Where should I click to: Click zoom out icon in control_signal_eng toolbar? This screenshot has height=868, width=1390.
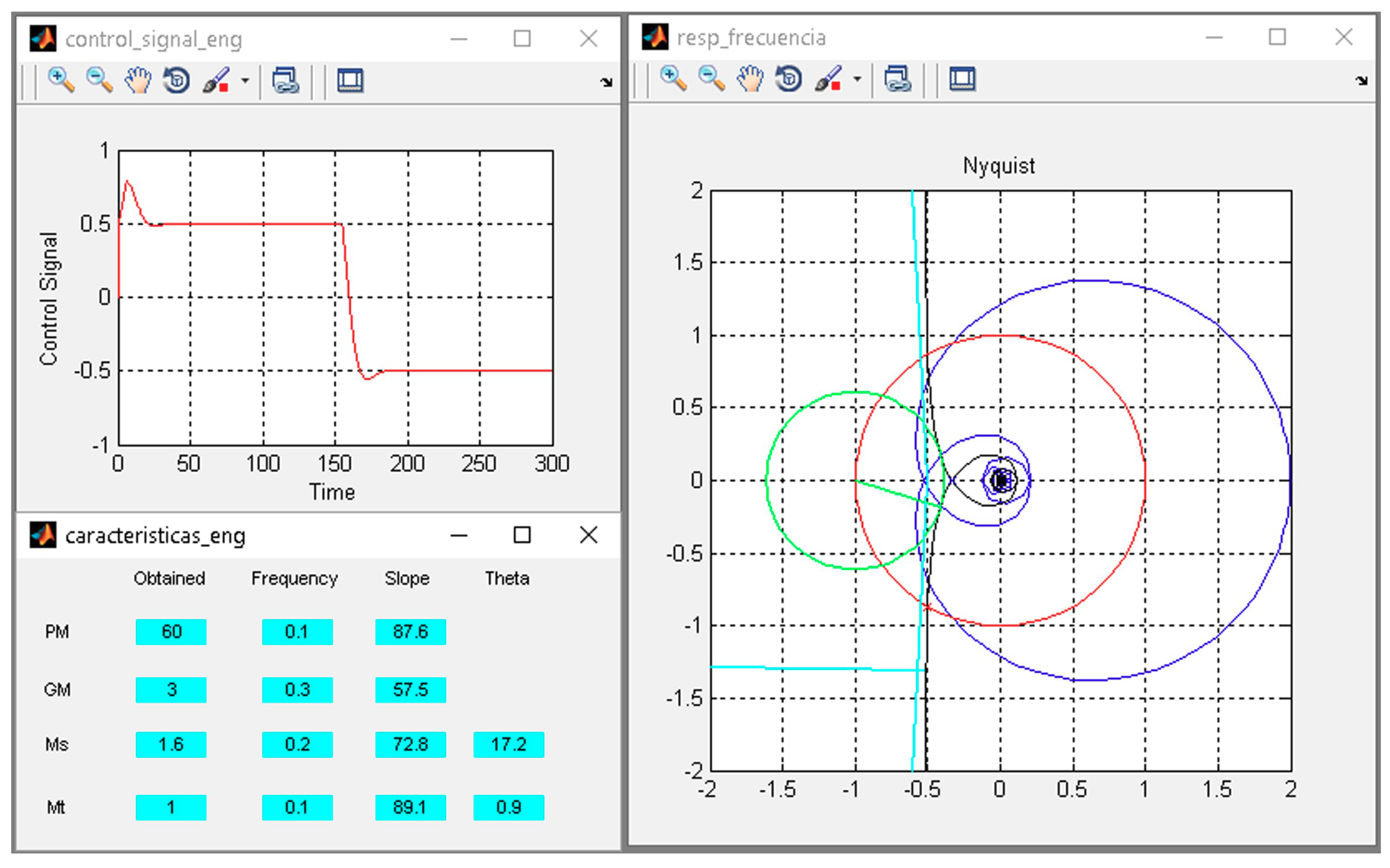tap(99, 80)
